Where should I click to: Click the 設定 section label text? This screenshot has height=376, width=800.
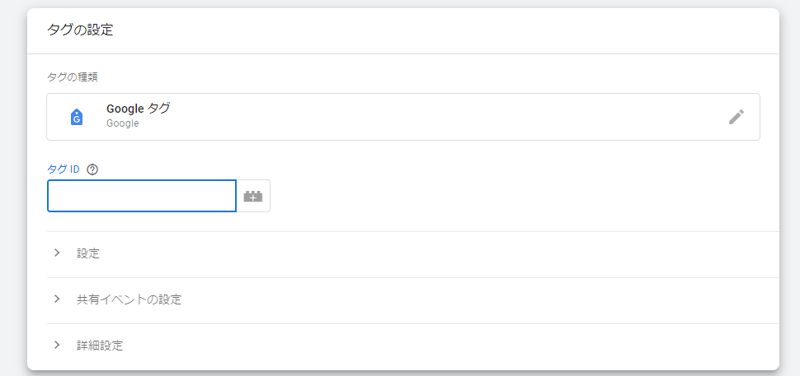point(88,254)
